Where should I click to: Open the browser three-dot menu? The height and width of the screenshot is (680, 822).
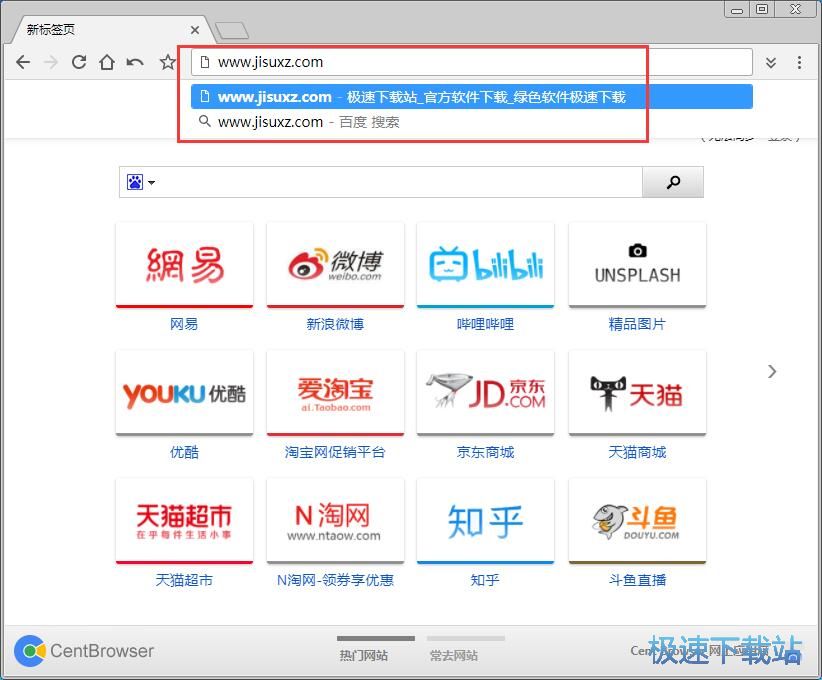point(799,62)
